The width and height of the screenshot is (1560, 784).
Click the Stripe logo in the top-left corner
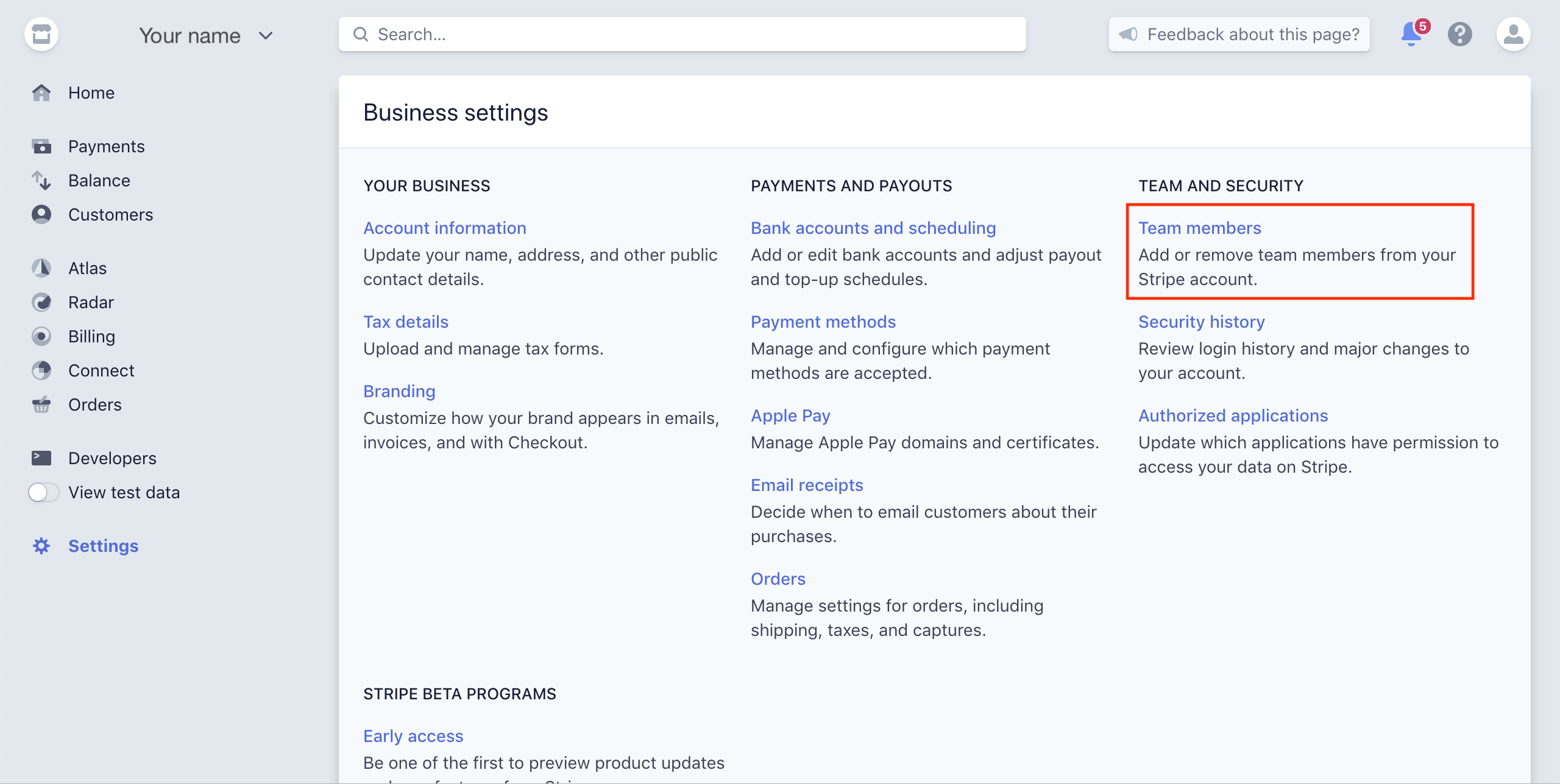tap(41, 34)
